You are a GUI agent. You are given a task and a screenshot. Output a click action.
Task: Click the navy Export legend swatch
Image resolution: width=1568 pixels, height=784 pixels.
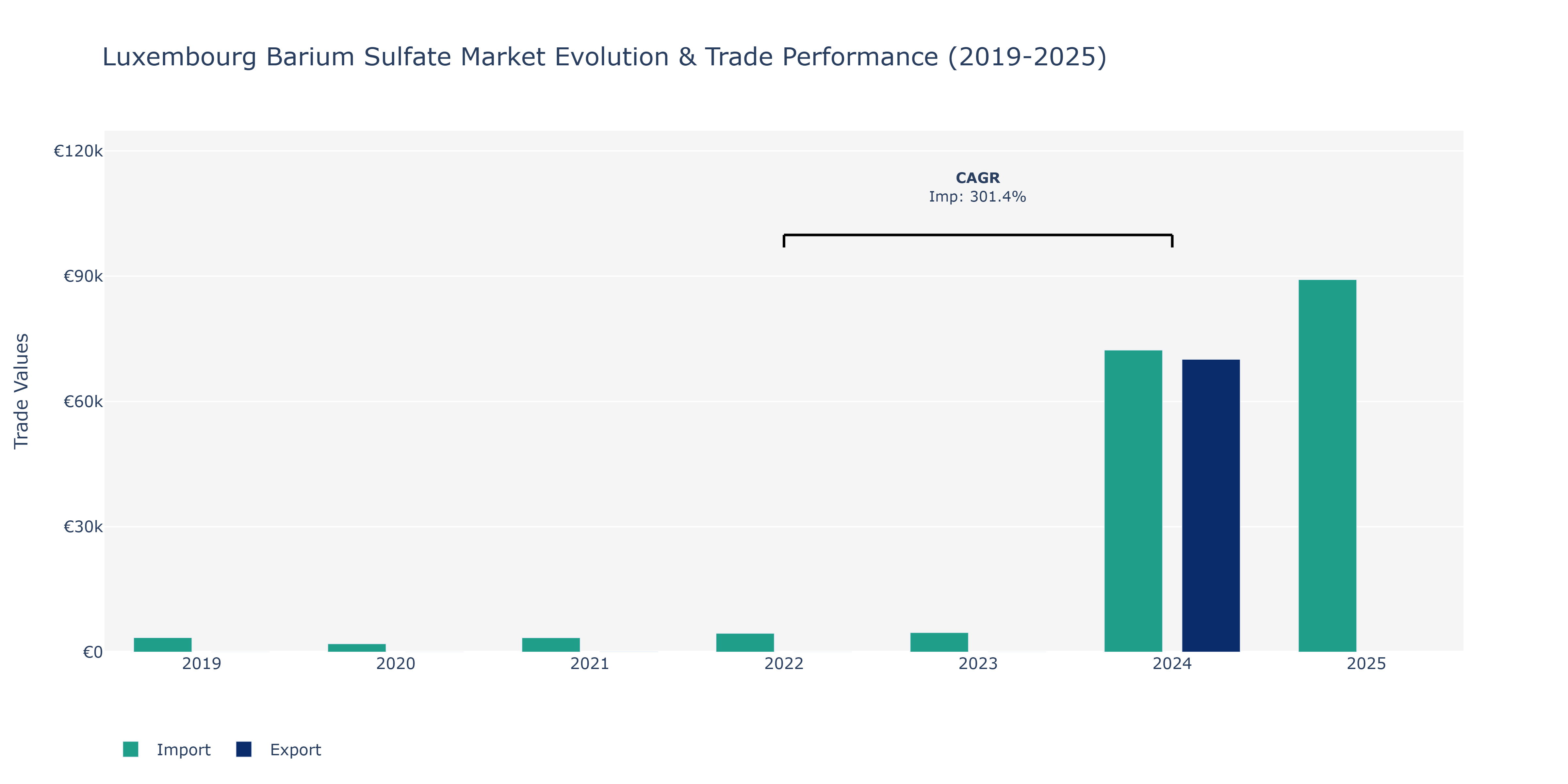(x=243, y=749)
